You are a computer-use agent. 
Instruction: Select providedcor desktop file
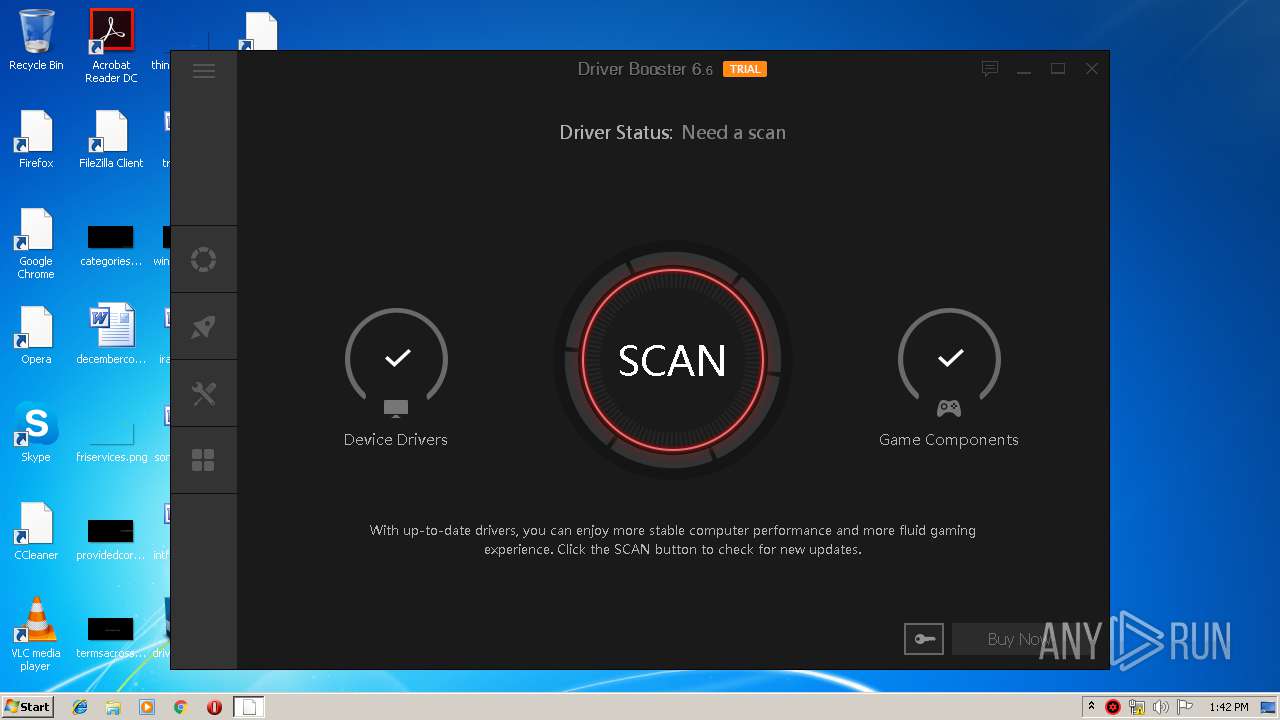click(111, 540)
